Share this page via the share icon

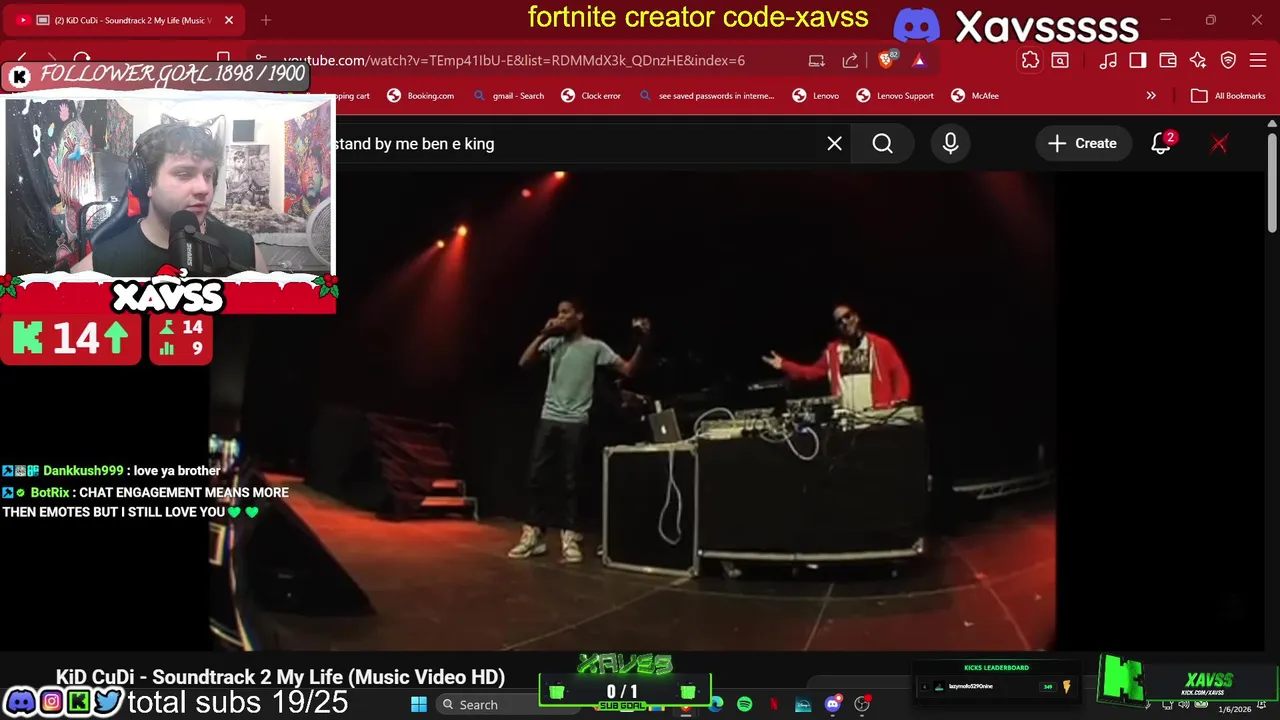click(850, 61)
